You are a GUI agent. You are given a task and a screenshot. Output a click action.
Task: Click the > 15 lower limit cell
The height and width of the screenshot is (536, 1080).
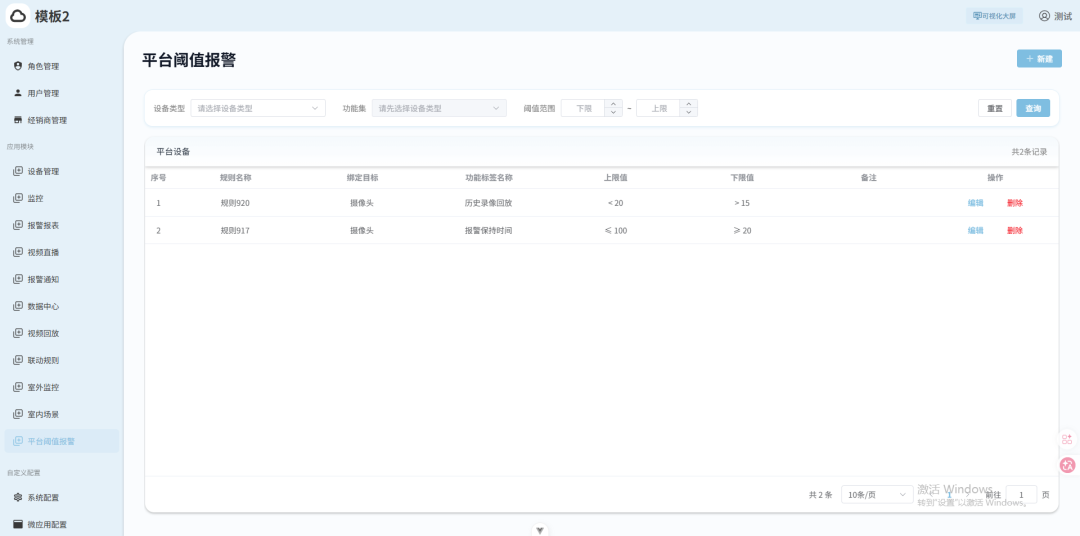(x=742, y=203)
